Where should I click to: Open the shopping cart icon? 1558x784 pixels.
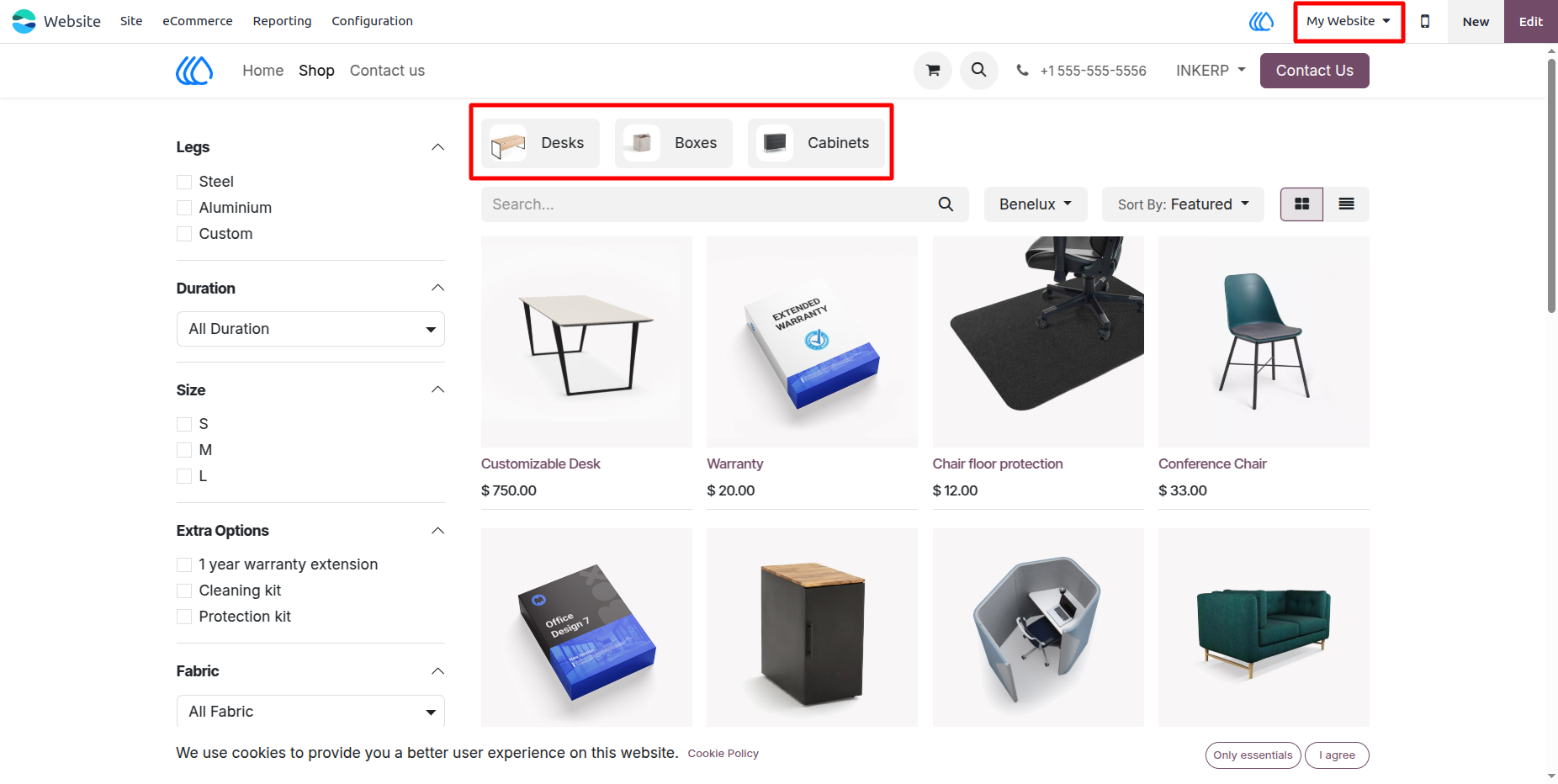(x=933, y=71)
